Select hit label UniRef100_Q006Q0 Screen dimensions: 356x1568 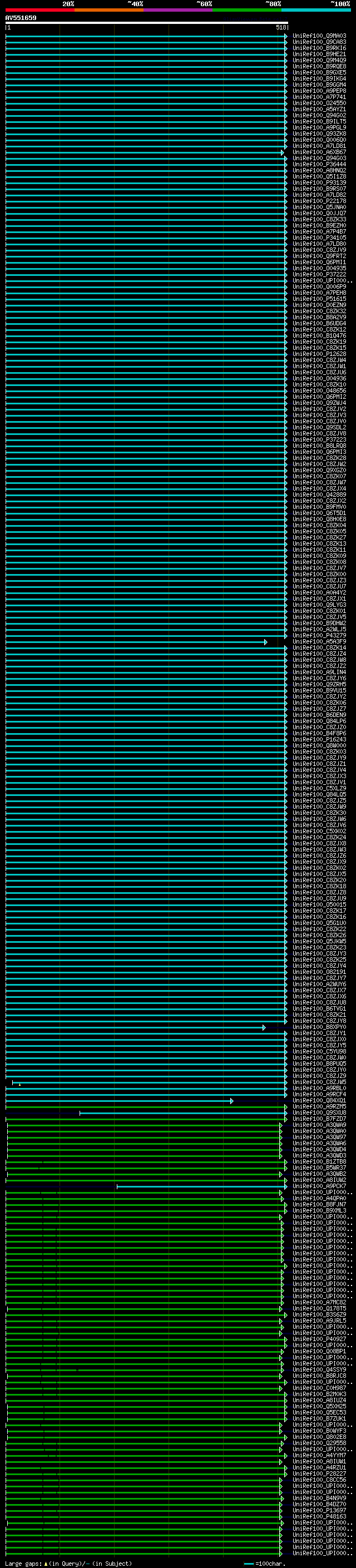(x=319, y=140)
